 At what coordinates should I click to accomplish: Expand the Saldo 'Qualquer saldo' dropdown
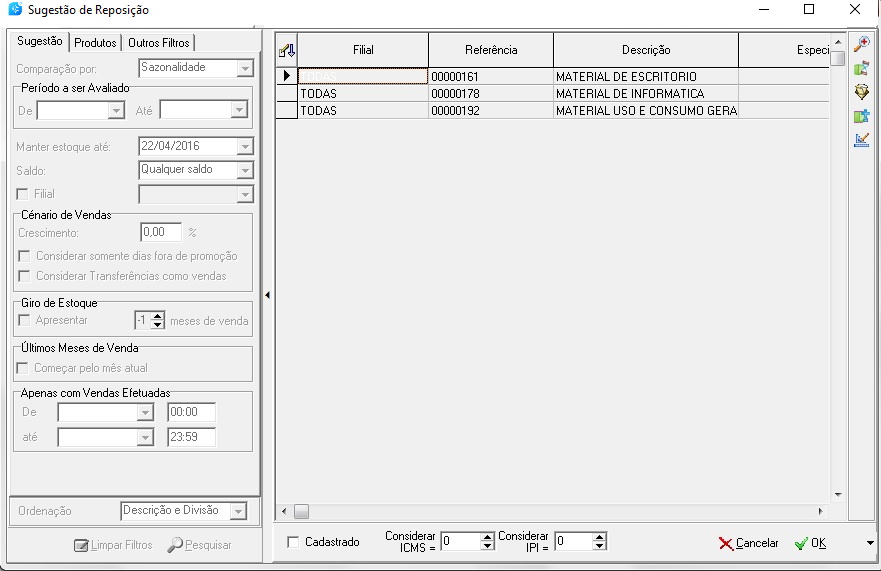(x=245, y=170)
